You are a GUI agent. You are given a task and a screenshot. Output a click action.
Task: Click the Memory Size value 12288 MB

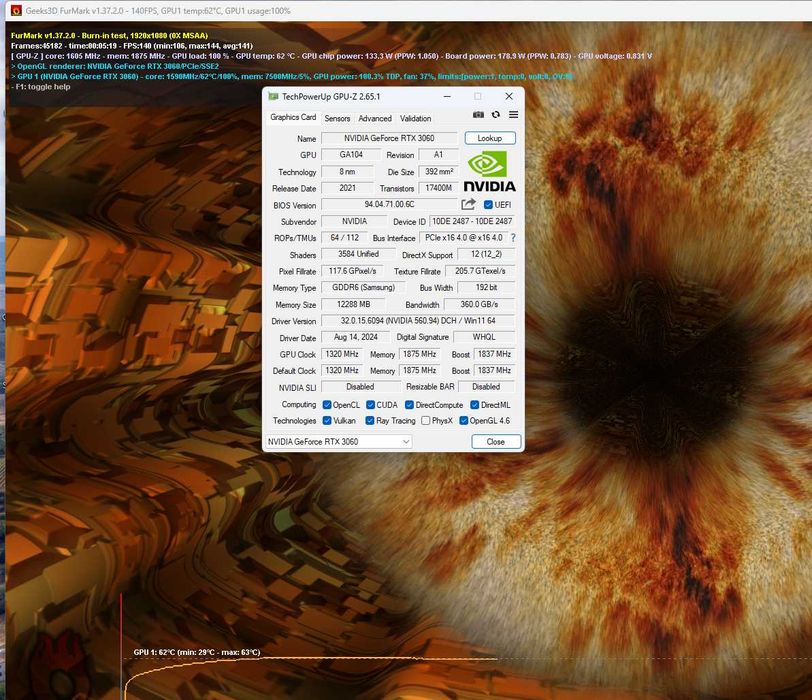(353, 304)
